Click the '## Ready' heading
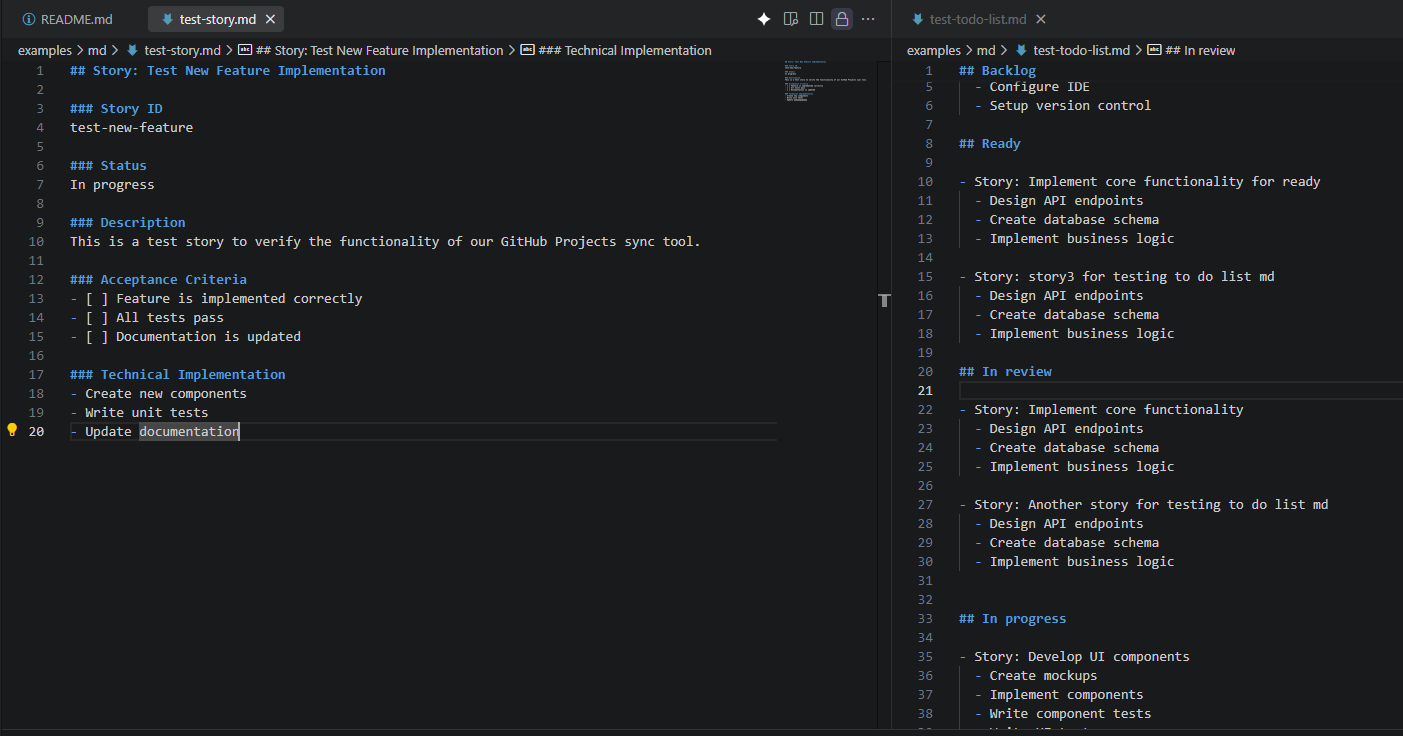 (990, 143)
